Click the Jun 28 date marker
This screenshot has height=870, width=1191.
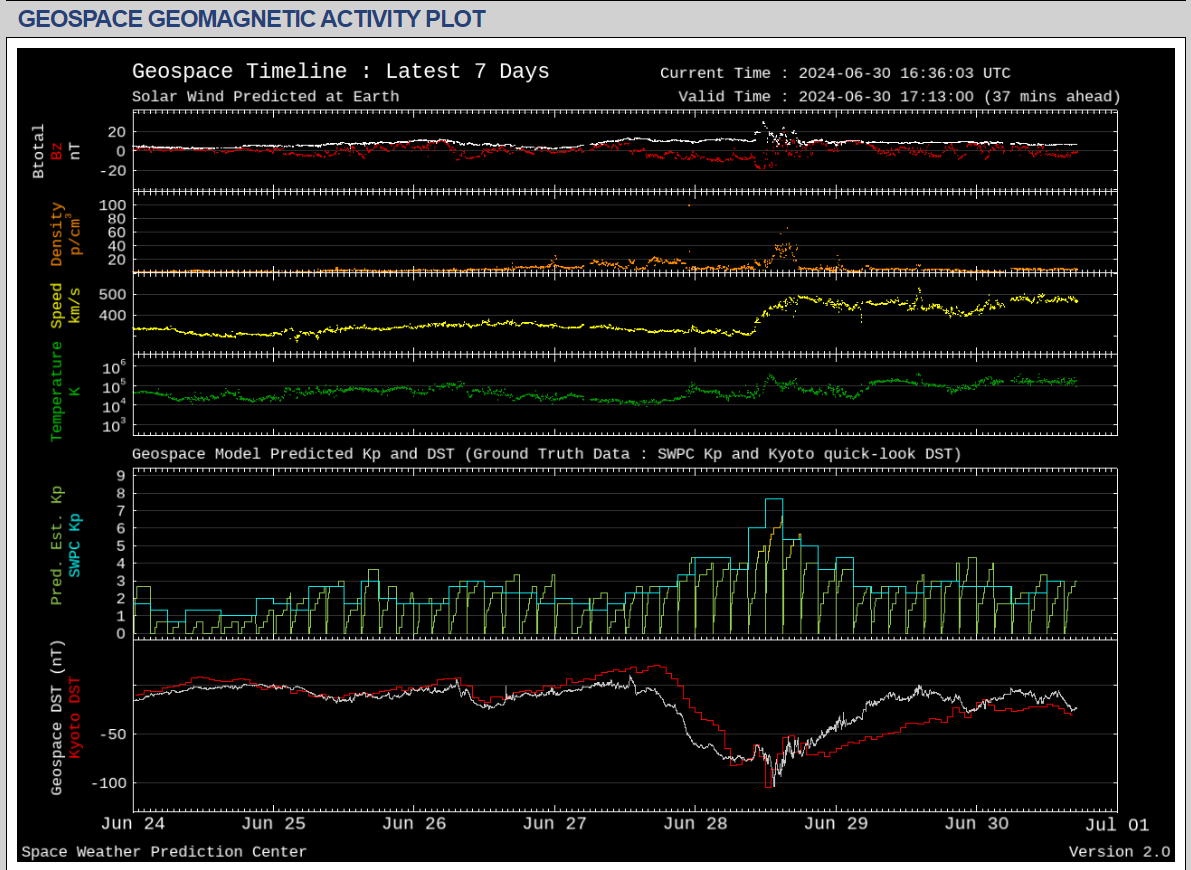[695, 825]
